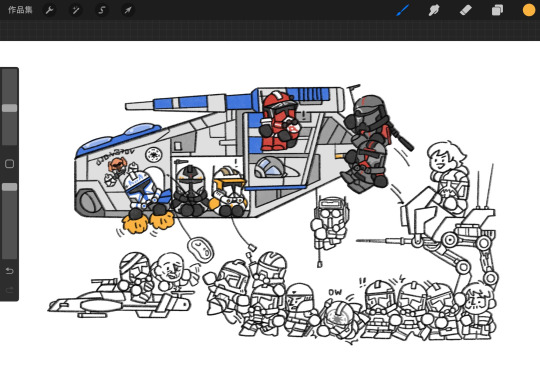Open the Layers panel
This screenshot has width=540, height=377.
[x=497, y=10]
